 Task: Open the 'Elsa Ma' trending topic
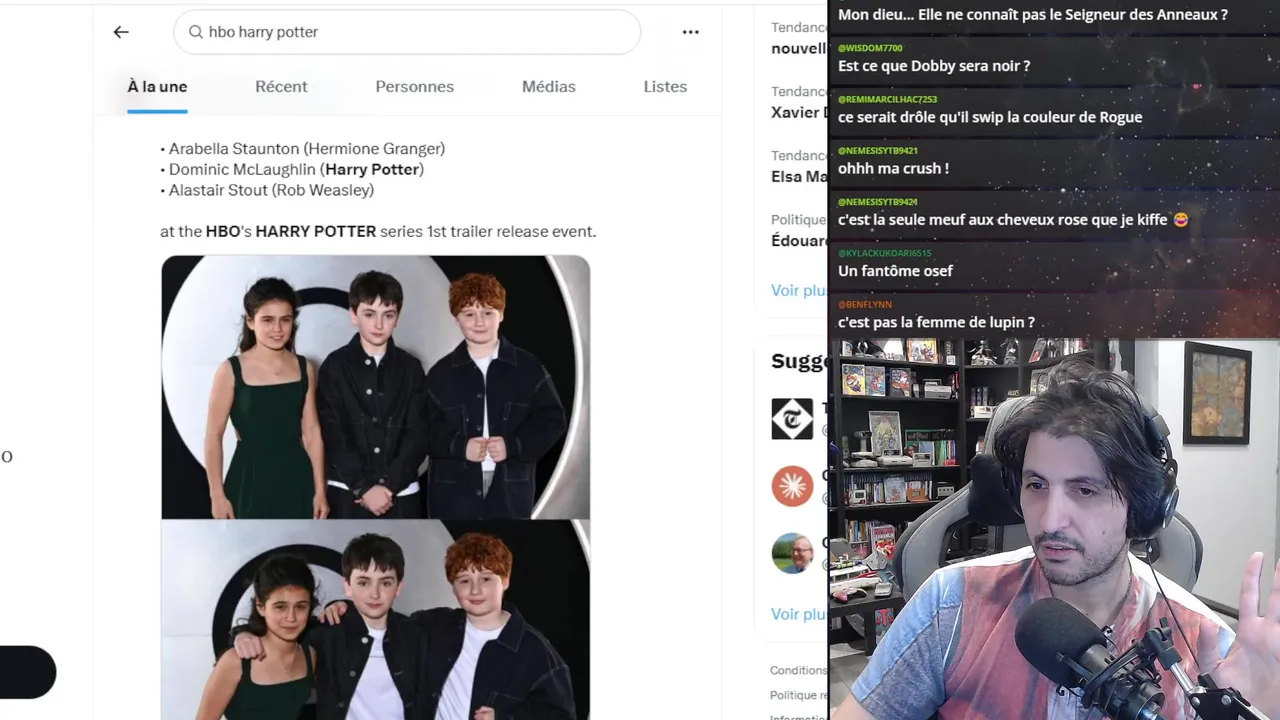[799, 176]
